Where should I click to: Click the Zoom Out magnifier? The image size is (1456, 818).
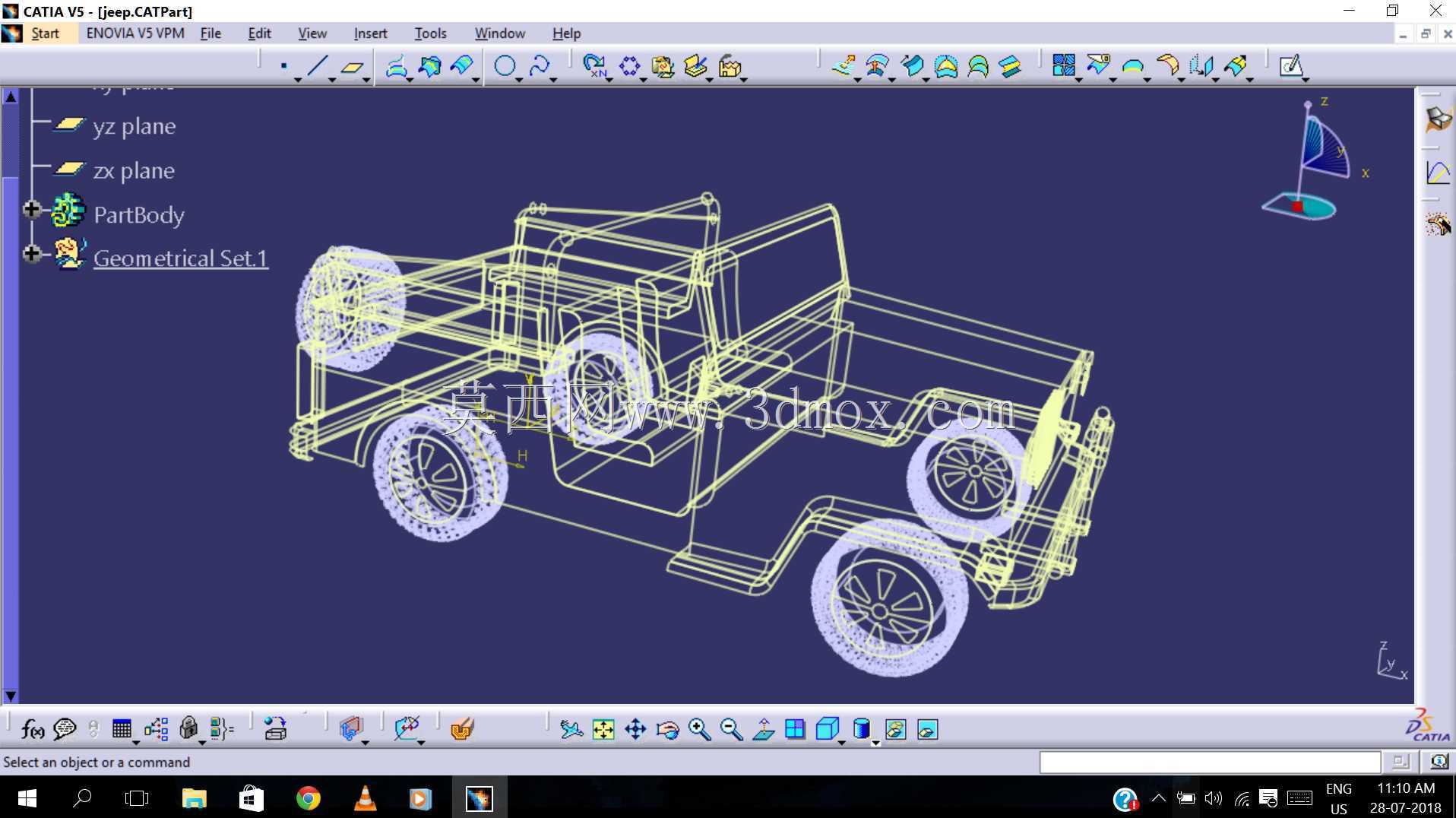click(x=732, y=730)
